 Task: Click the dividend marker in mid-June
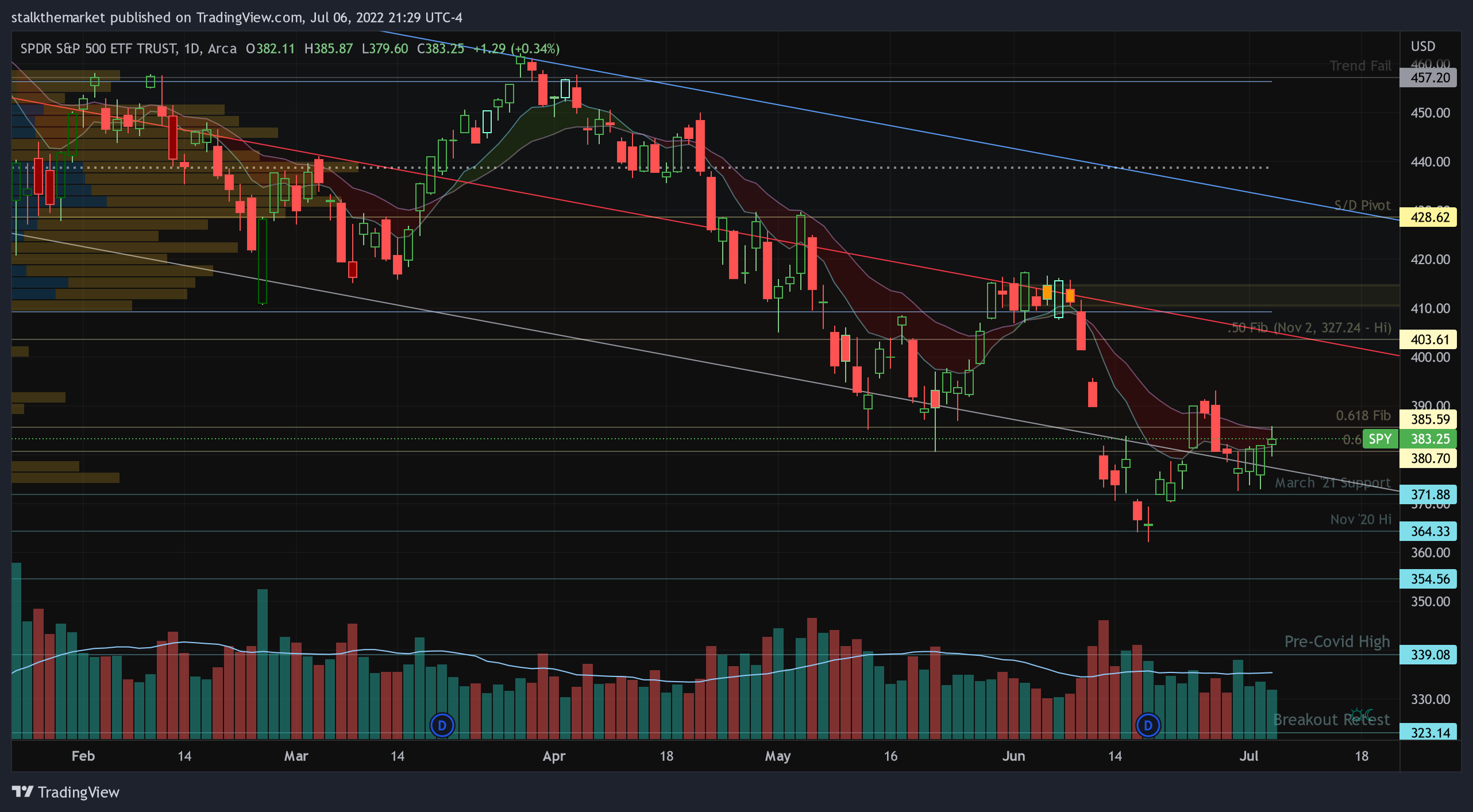(x=1148, y=725)
